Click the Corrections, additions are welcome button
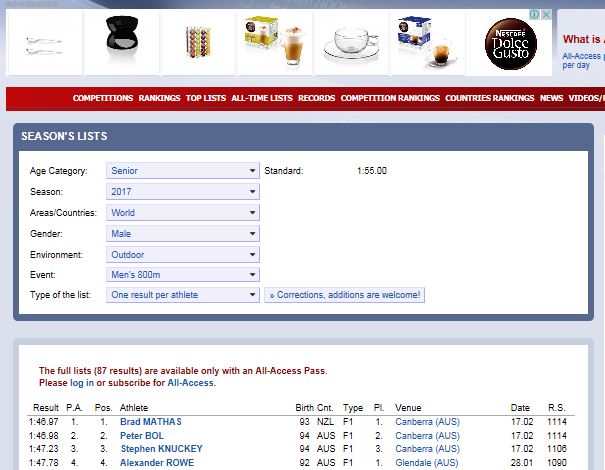This screenshot has height=470, width=605. [x=344, y=296]
